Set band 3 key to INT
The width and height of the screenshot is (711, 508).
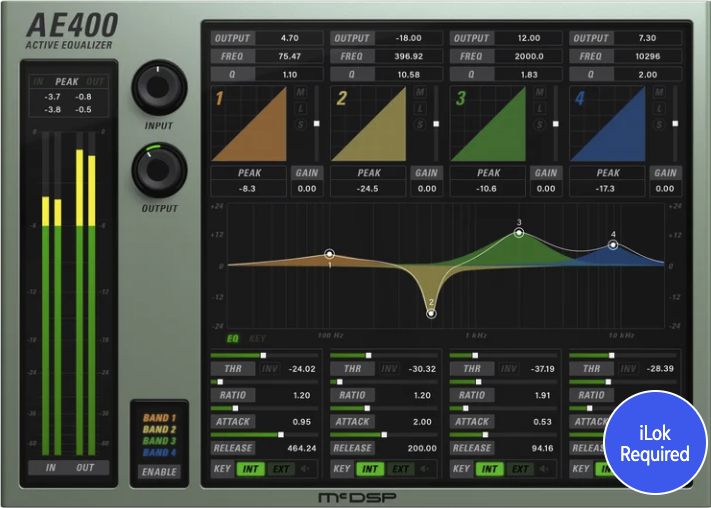pyautogui.click(x=489, y=469)
